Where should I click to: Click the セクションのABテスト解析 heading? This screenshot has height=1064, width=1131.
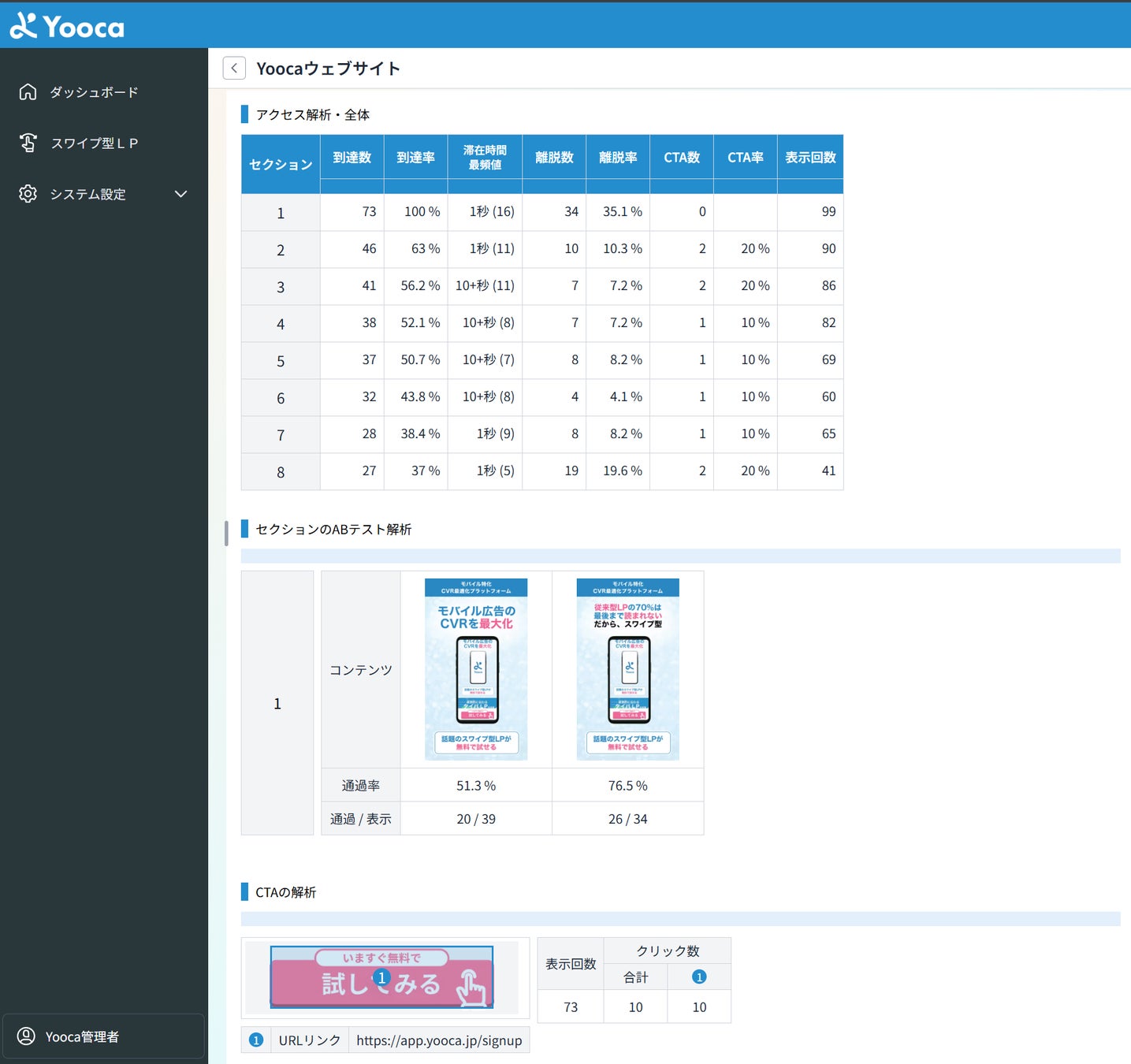[x=333, y=530]
